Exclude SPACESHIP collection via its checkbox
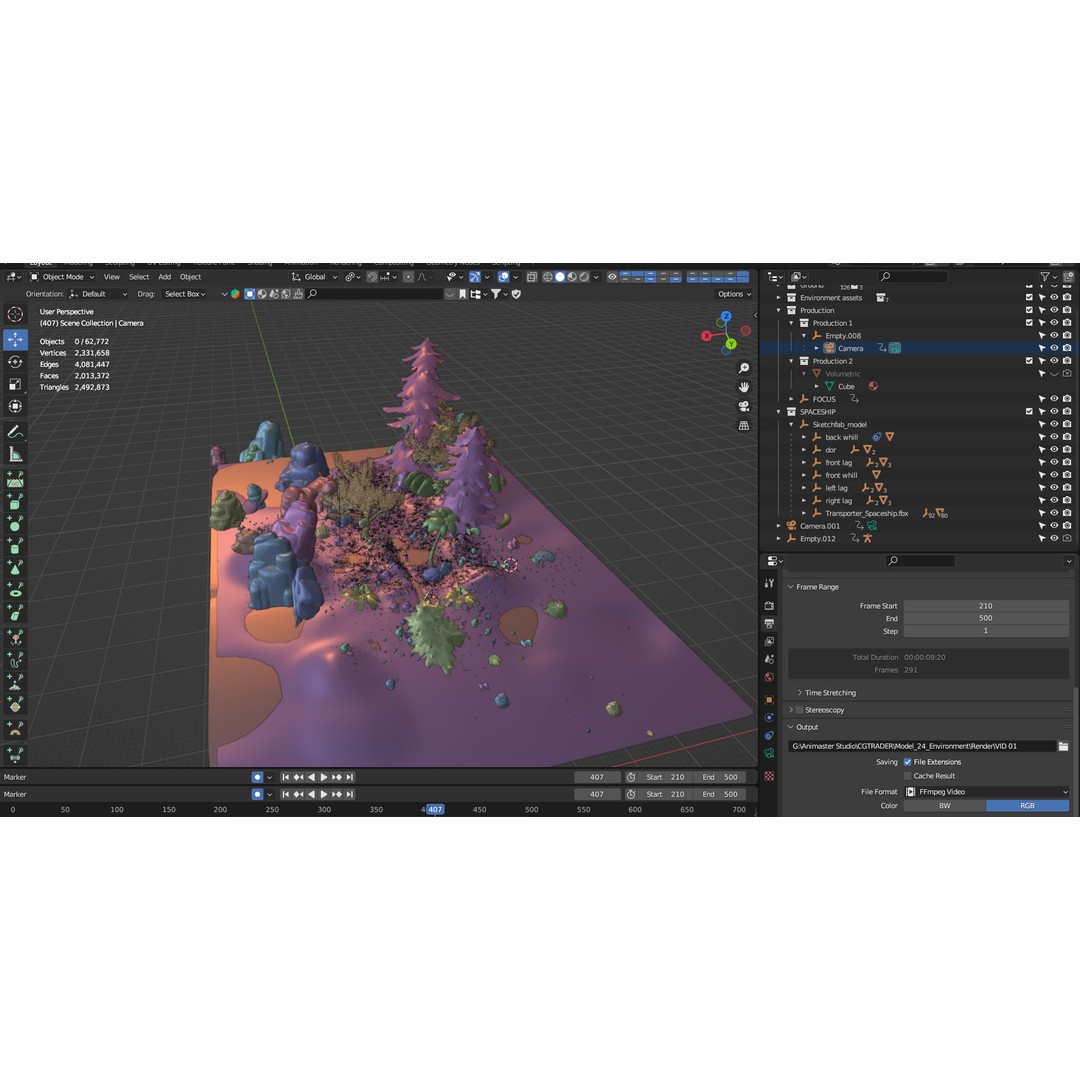 click(x=1029, y=411)
